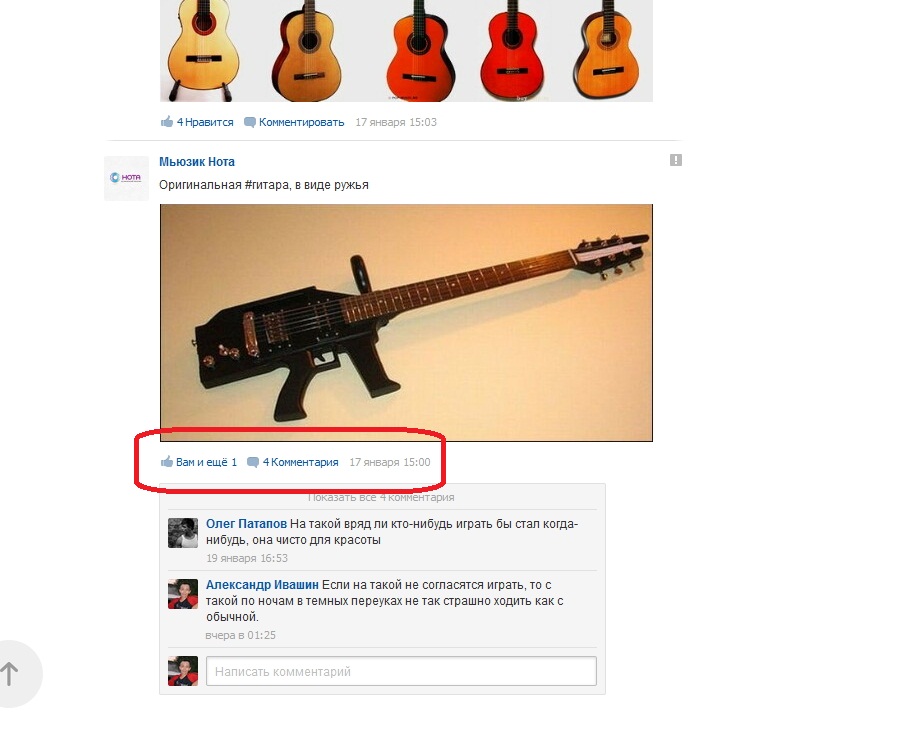Image resolution: width=915 pixels, height=742 pixels.
Task: Open Александр Ивашин profile name link
Action: (x=262, y=584)
